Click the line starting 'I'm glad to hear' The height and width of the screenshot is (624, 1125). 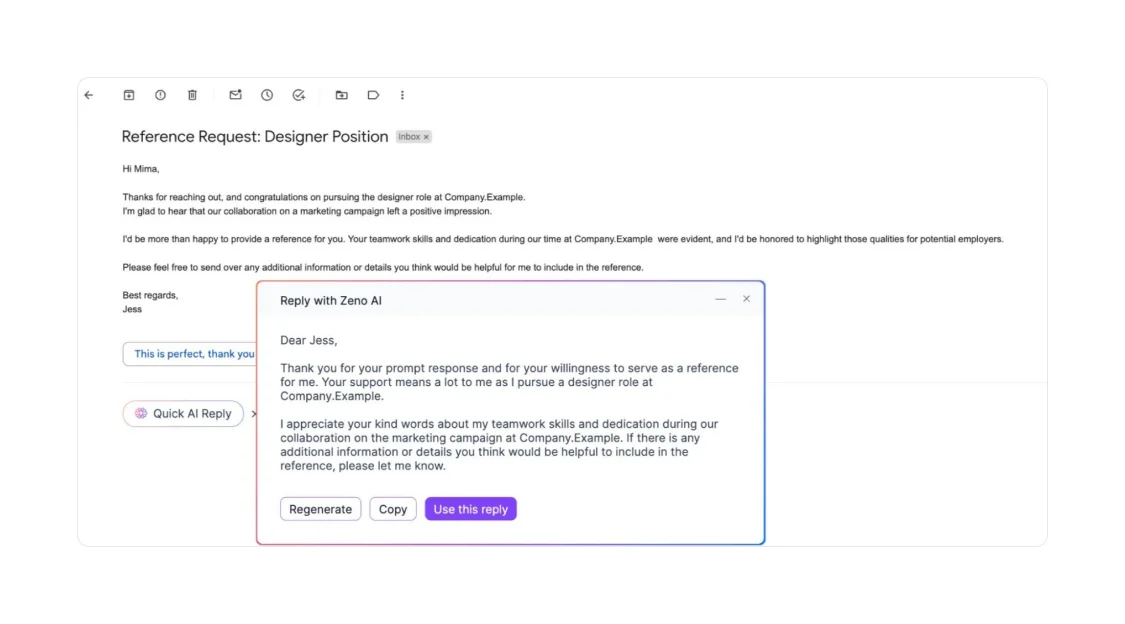307,212
